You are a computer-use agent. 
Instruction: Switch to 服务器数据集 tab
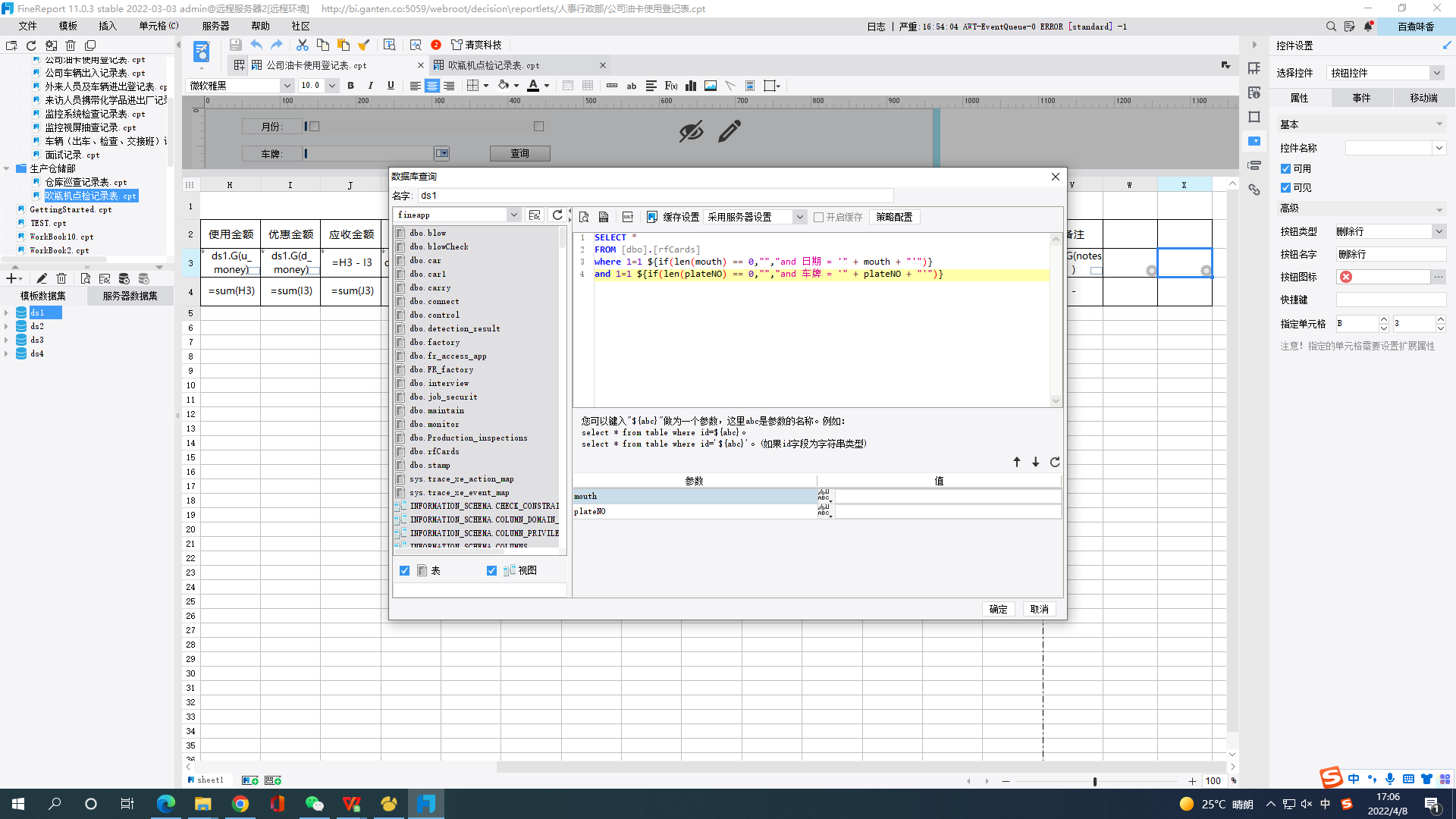(130, 297)
